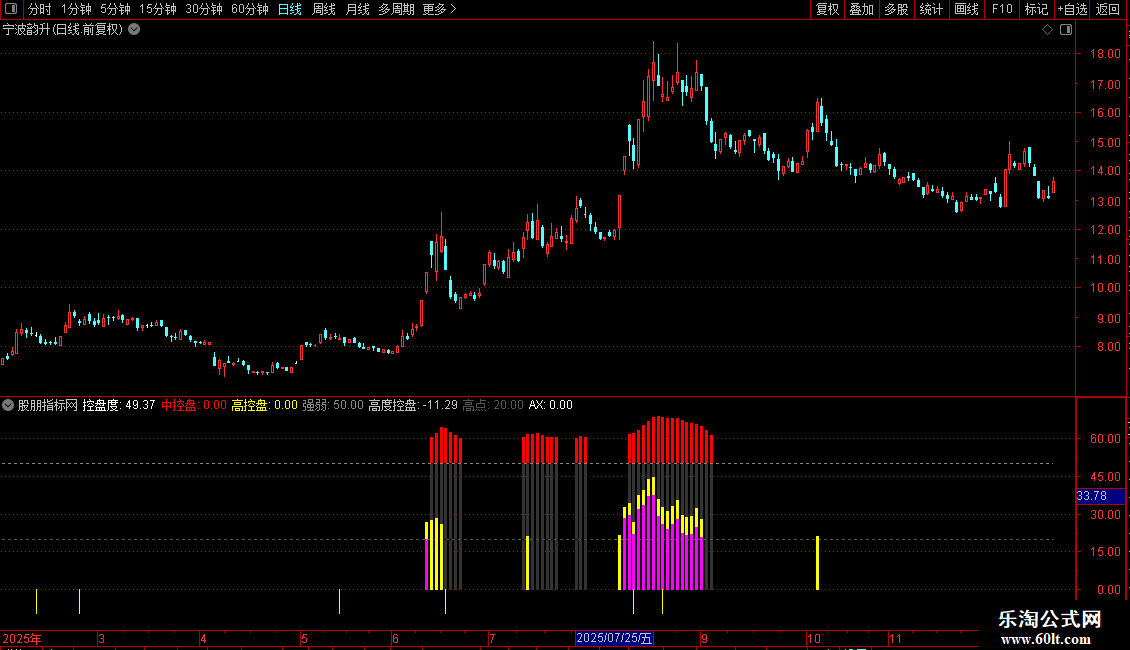This screenshot has width=1130, height=650.
Task: Click the 高控盘: 0.00 label
Action: point(264,405)
